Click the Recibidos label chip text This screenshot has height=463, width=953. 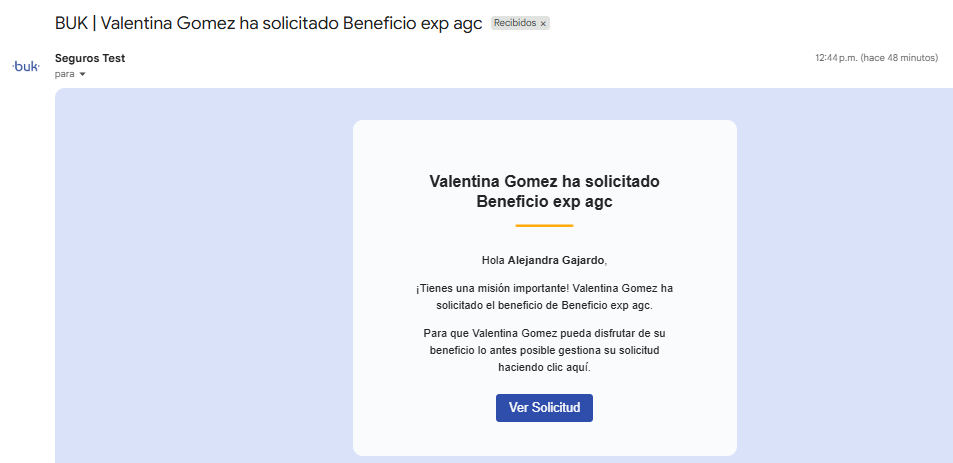click(515, 23)
